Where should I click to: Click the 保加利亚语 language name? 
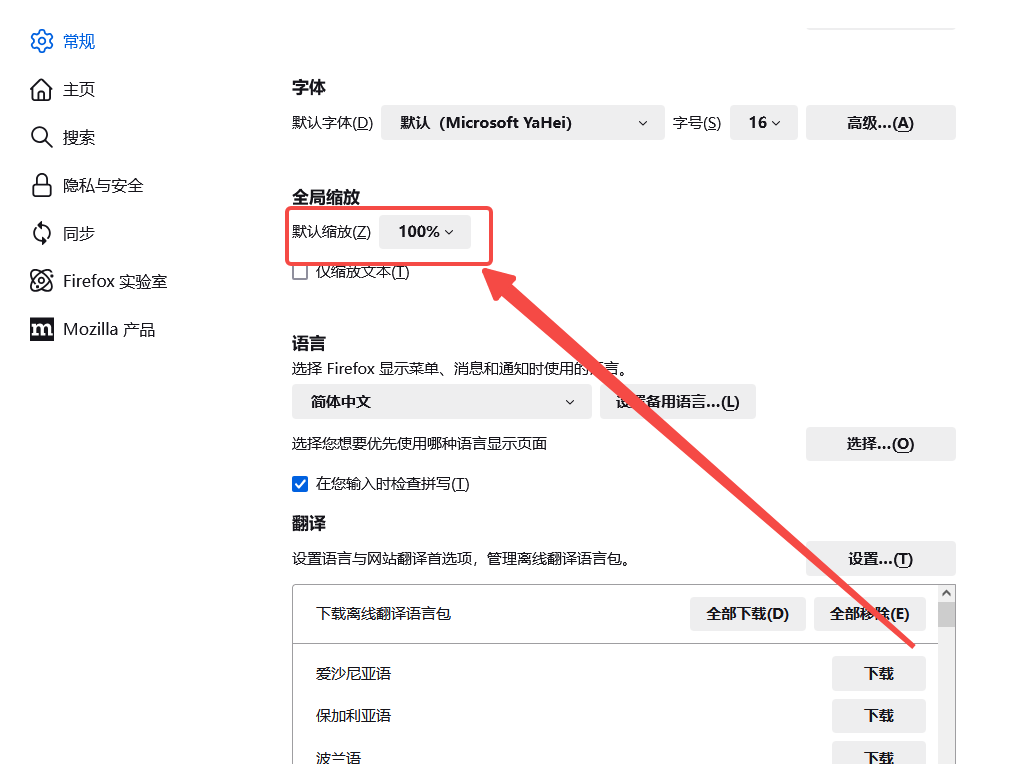[354, 716]
